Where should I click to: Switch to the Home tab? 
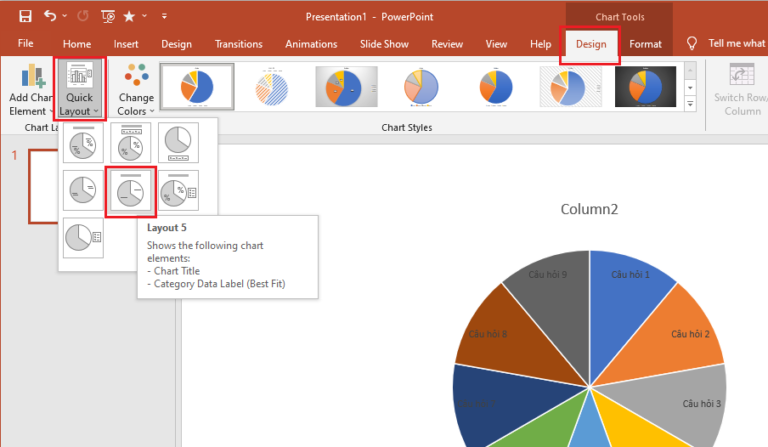pyautogui.click(x=77, y=44)
